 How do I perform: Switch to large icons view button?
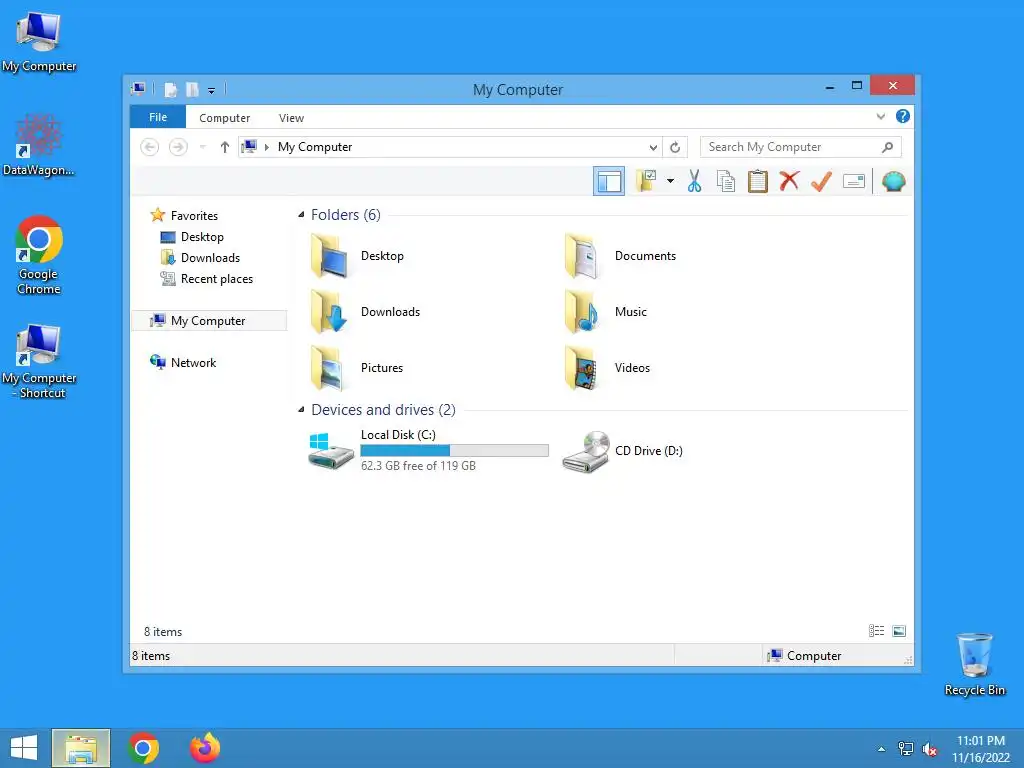tap(899, 631)
